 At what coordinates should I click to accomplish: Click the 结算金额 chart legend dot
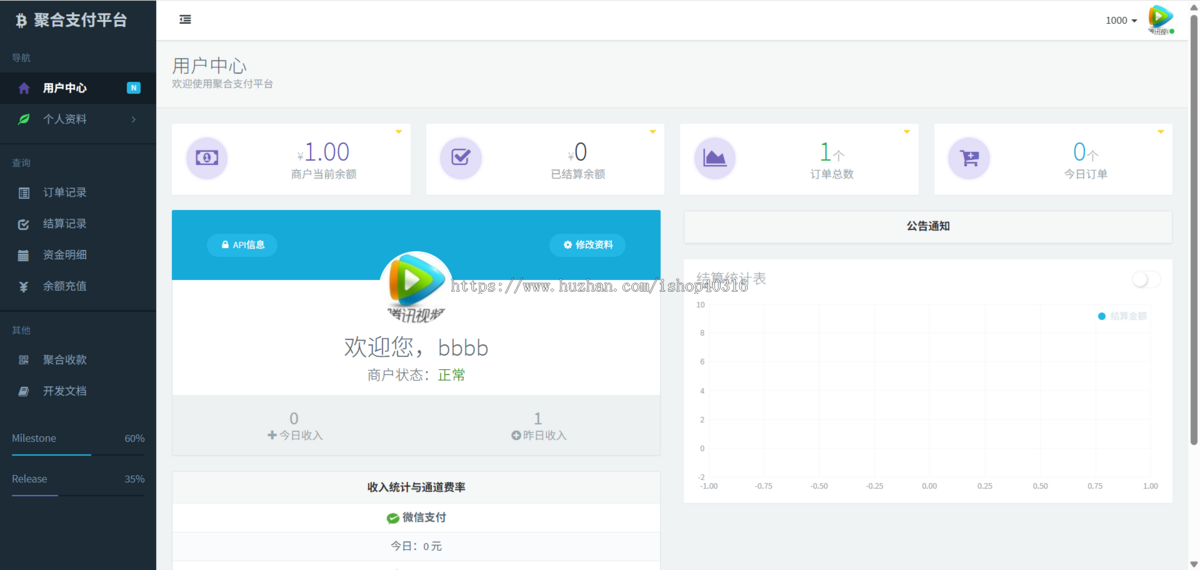(1102, 316)
